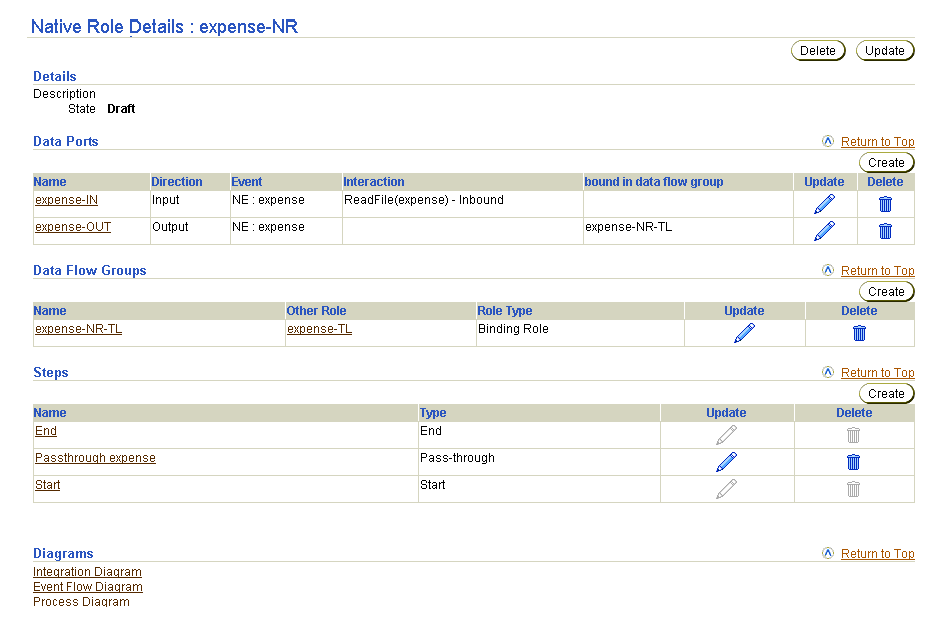Image resolution: width=950 pixels, height=634 pixels.
Task: Click the up-arrow icon beside Data Flow Groups Return to Top
Action: coord(828,270)
